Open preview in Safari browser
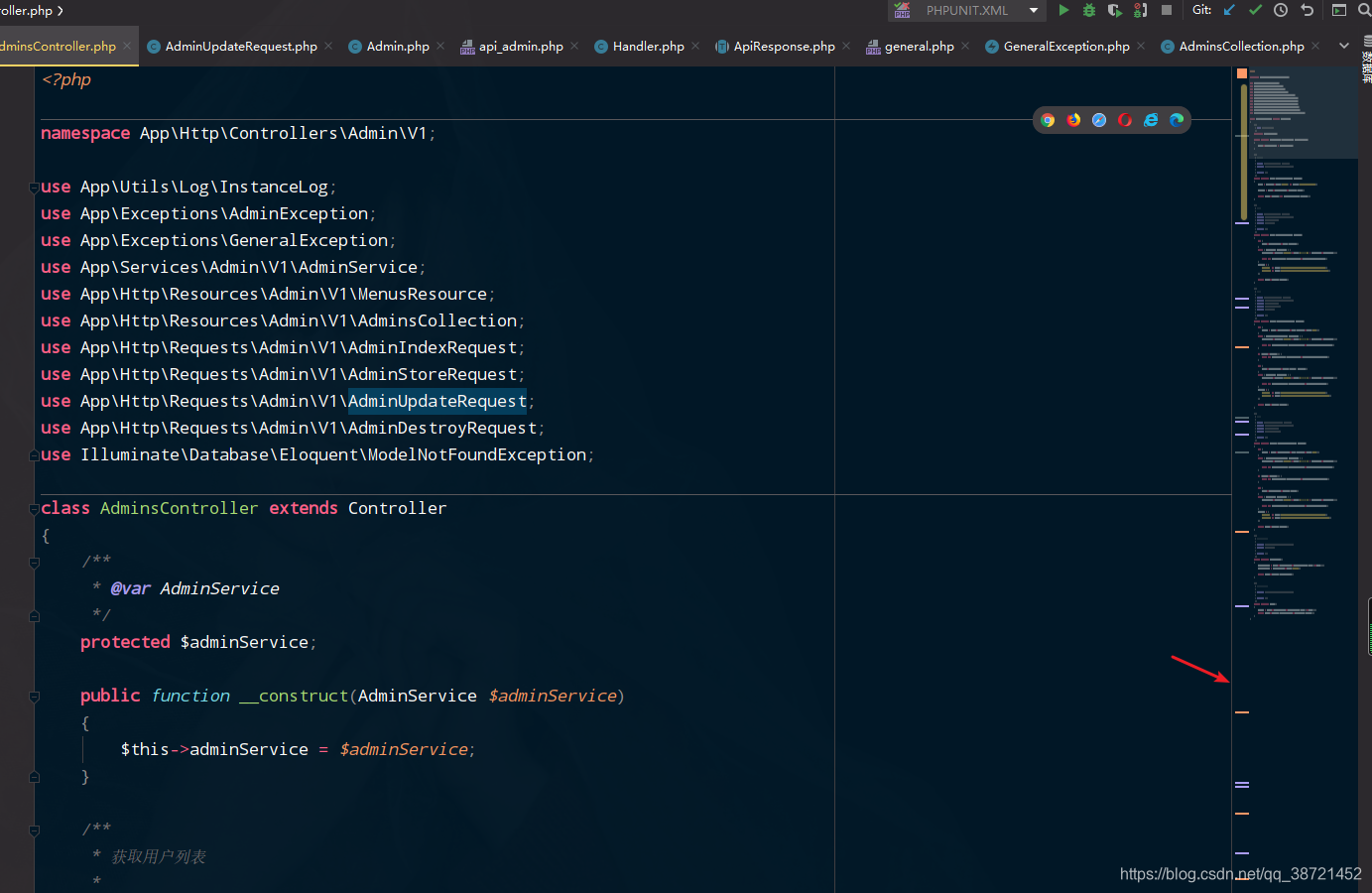 click(1099, 120)
